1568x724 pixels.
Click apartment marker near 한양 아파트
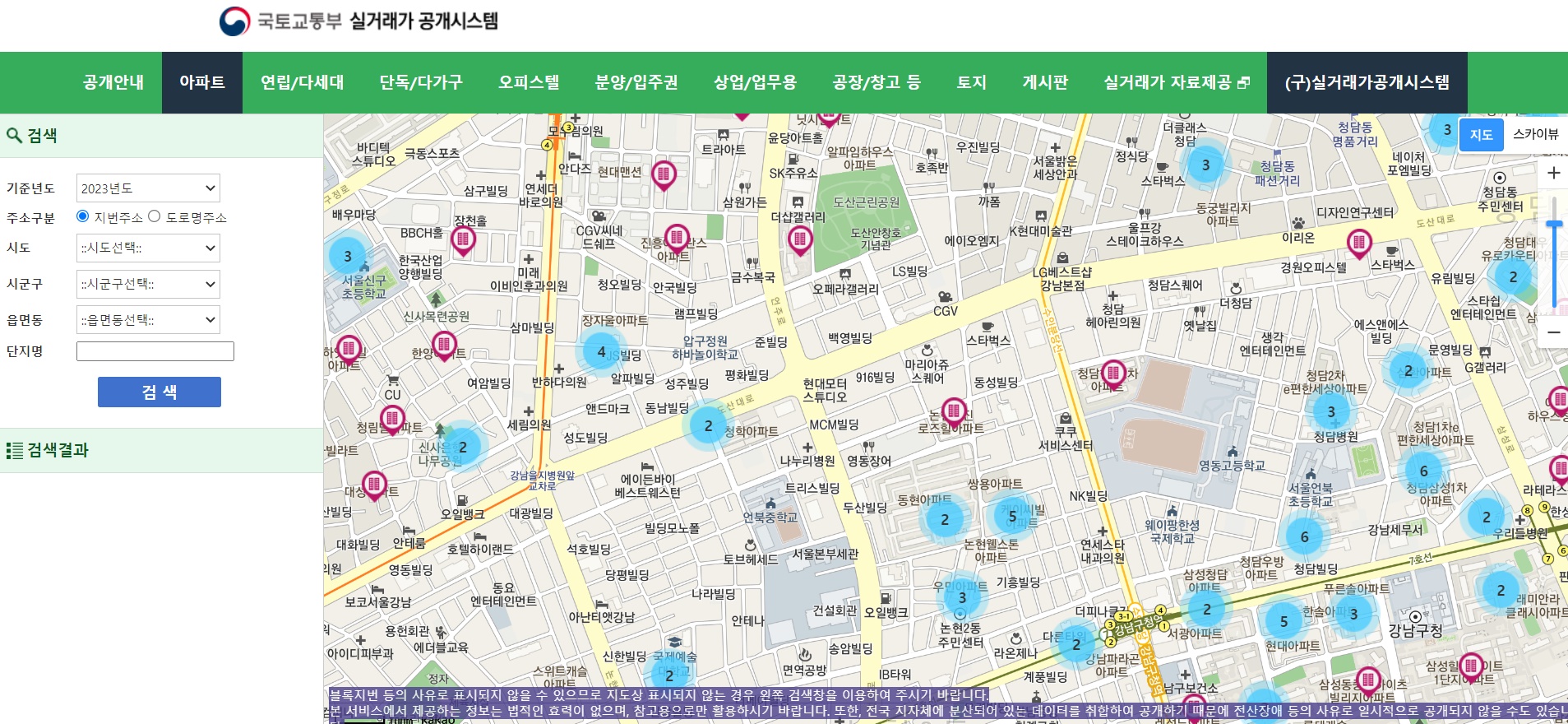tap(444, 346)
